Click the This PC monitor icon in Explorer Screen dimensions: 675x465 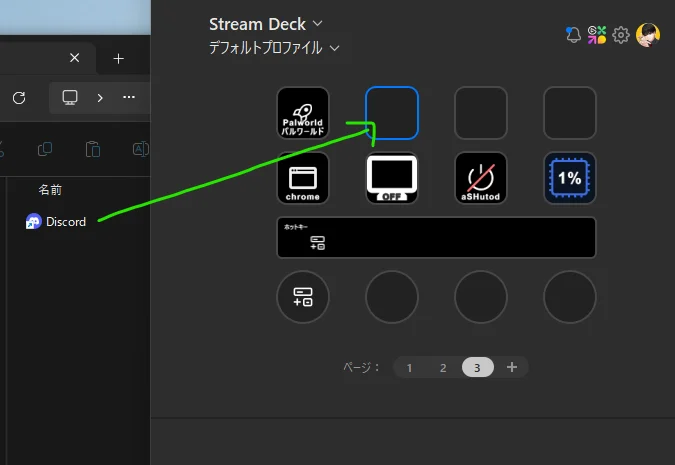click(70, 97)
